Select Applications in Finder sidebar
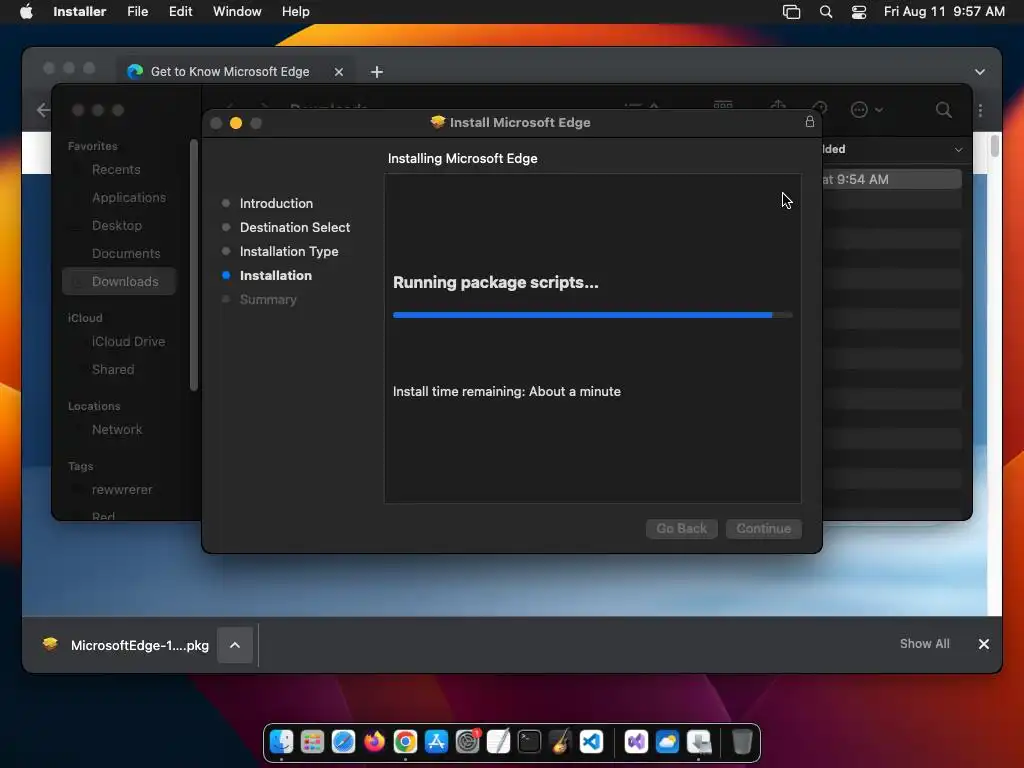The height and width of the screenshot is (768, 1024). pos(128,197)
